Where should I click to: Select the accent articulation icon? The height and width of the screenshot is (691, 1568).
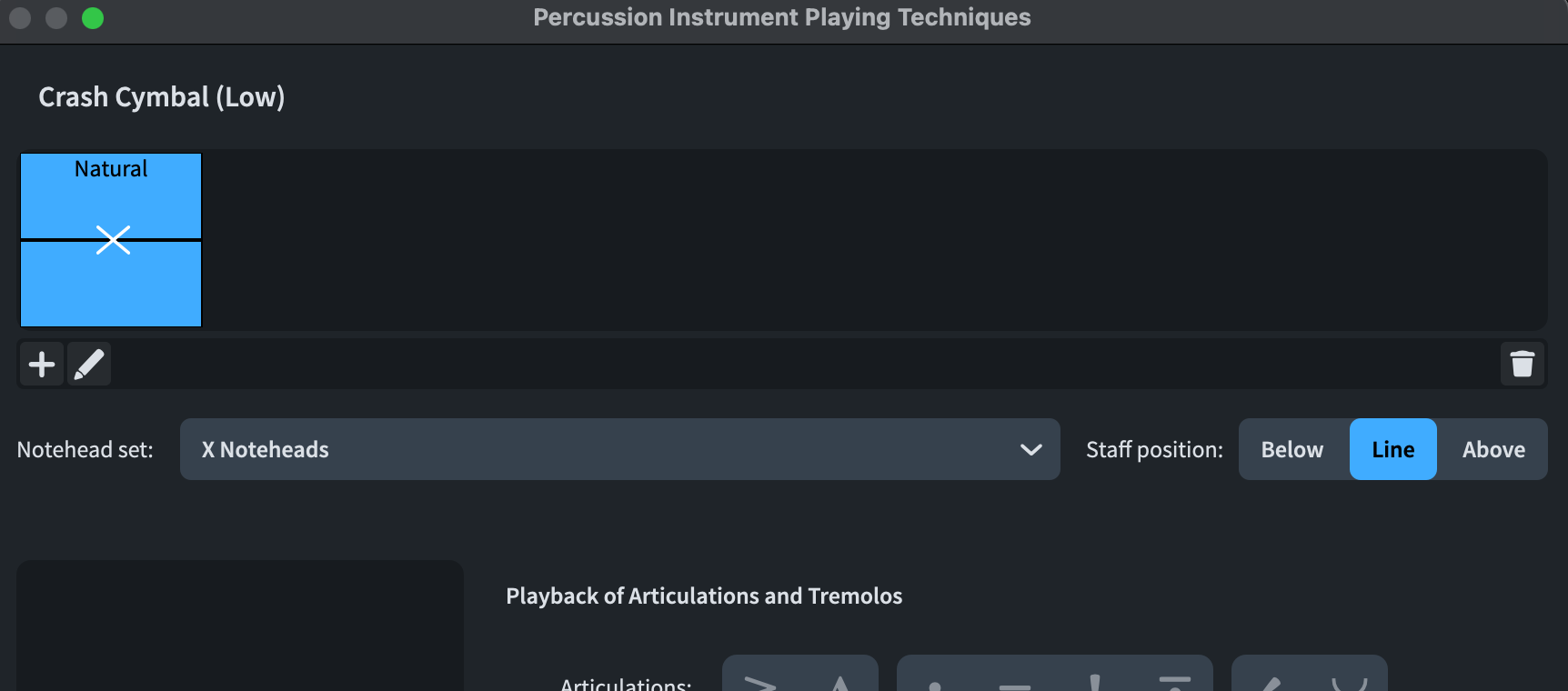click(760, 680)
